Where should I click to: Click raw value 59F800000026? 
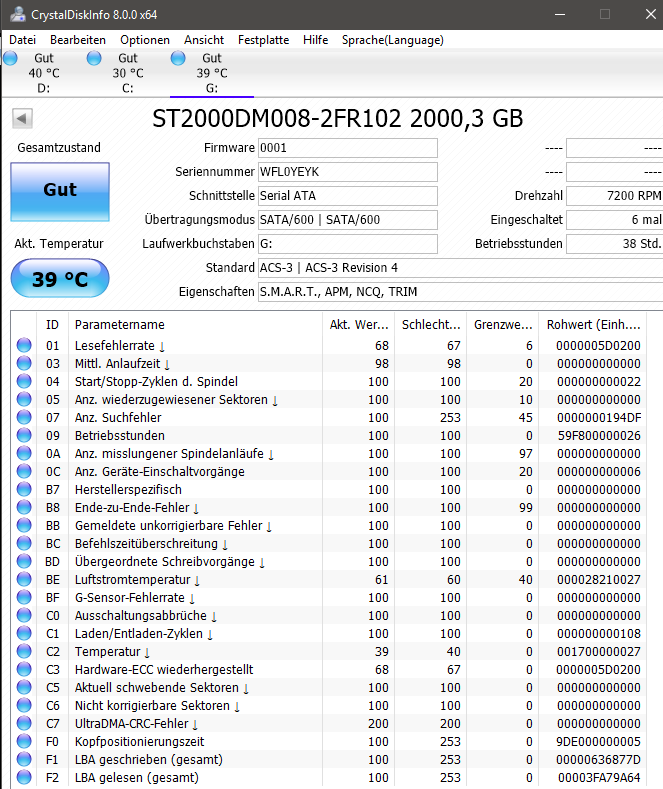coord(599,435)
